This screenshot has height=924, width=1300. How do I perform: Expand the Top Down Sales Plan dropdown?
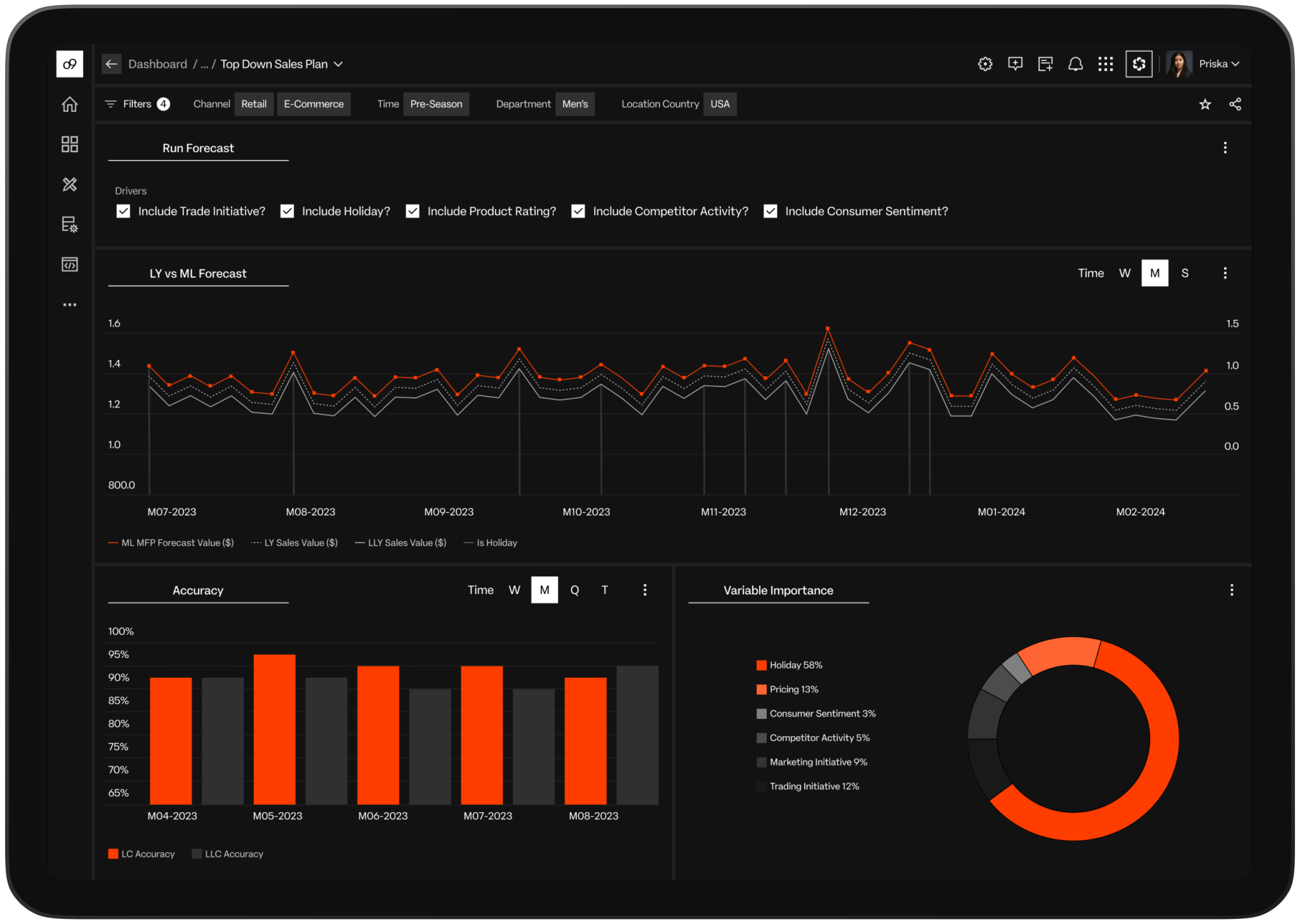(x=338, y=64)
